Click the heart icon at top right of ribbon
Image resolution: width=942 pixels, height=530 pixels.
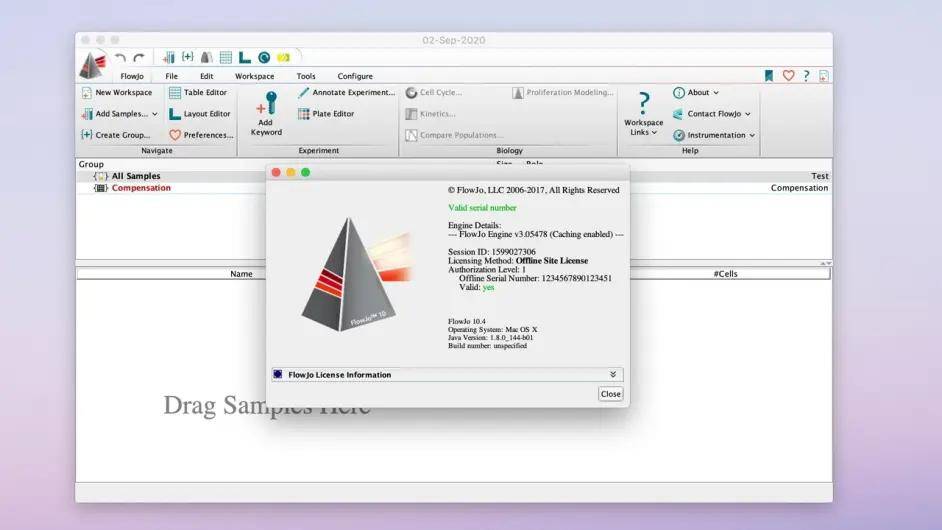tap(788, 75)
